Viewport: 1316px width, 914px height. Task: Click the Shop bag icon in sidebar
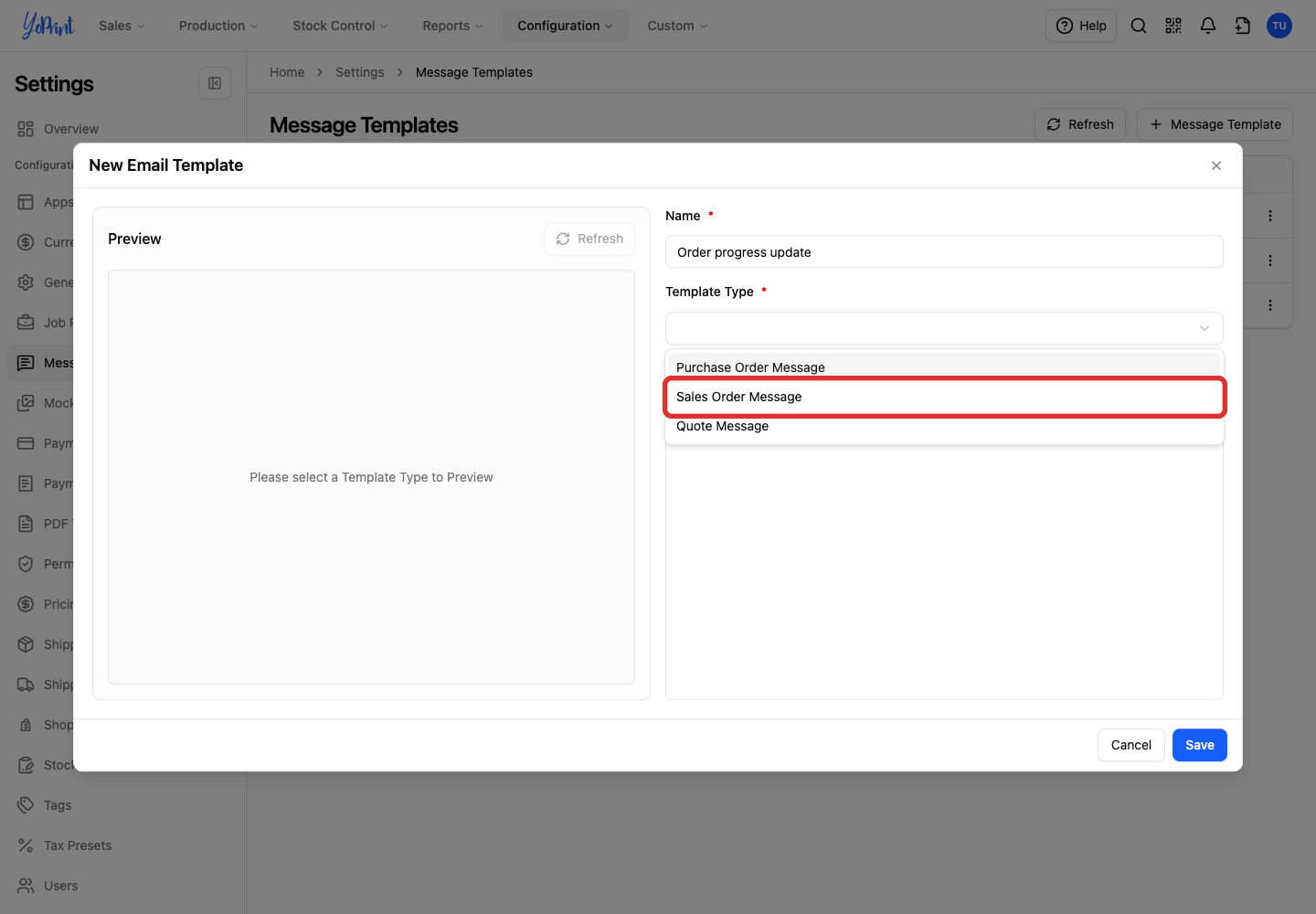[x=26, y=725]
